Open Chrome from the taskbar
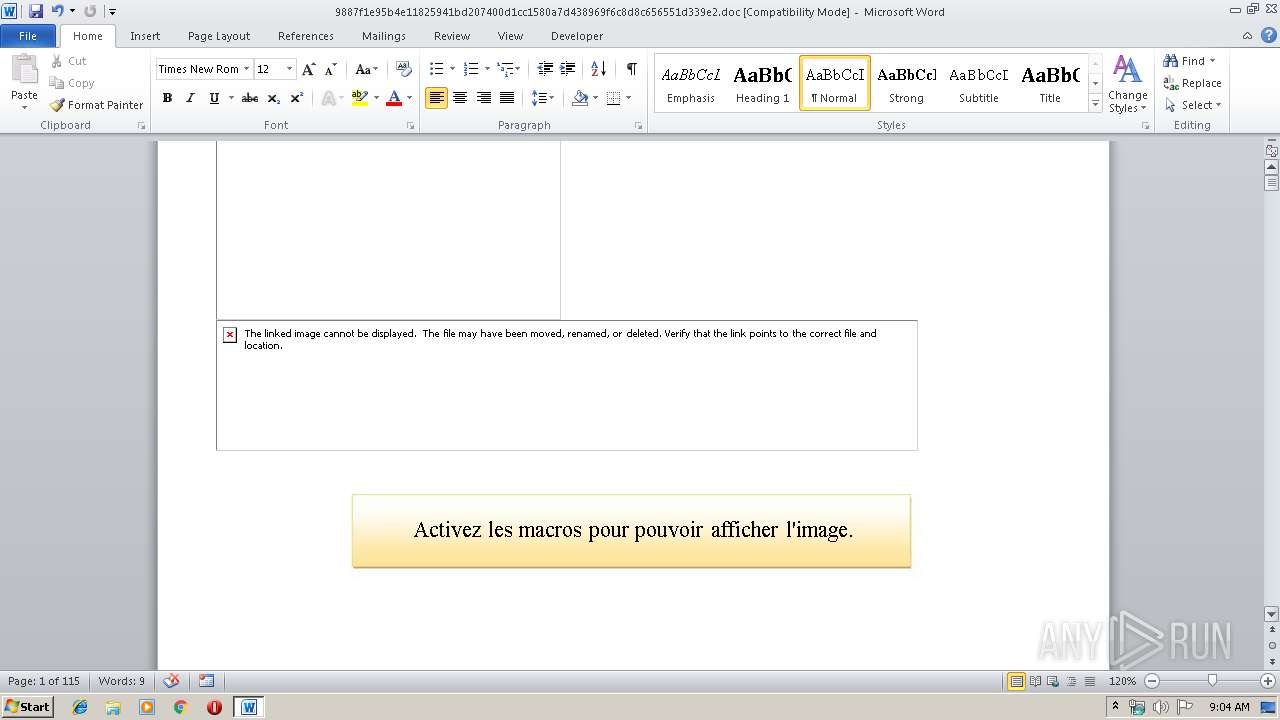Image resolution: width=1280 pixels, height=720 pixels. point(180,707)
